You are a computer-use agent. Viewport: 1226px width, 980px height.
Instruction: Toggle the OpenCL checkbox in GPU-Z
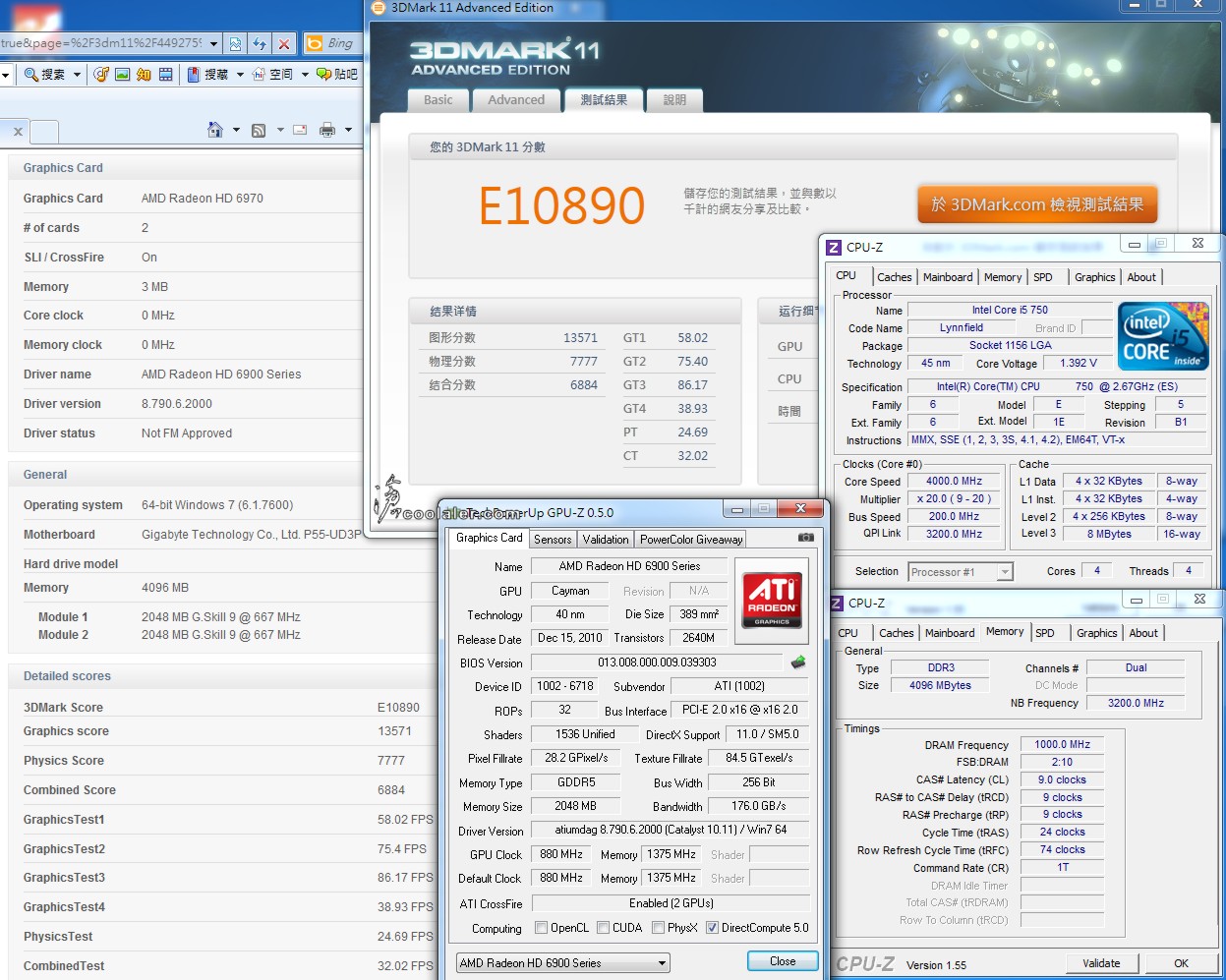(541, 927)
